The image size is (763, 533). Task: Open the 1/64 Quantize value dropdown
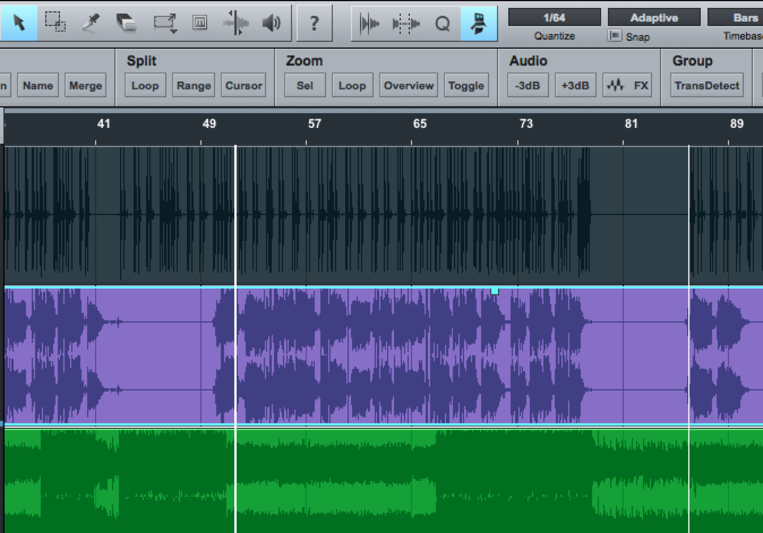(554, 18)
